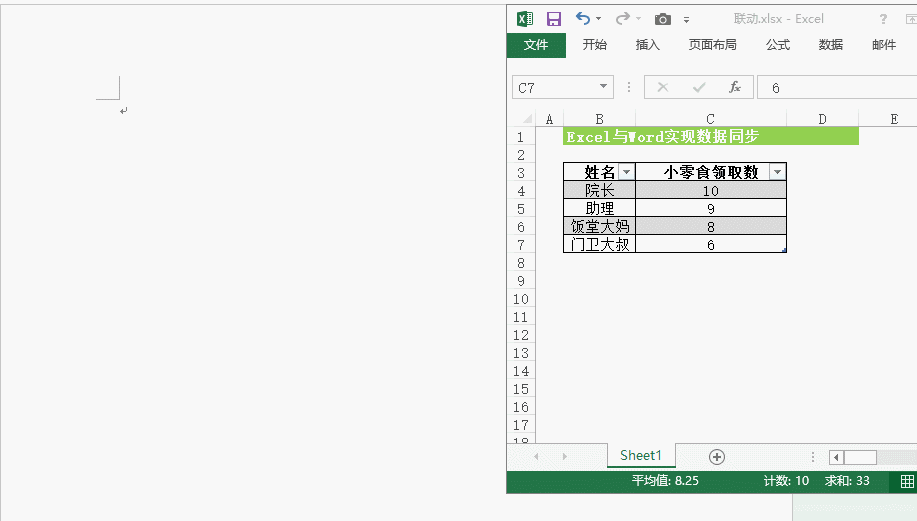
Task: Select column D header
Action: click(823, 119)
